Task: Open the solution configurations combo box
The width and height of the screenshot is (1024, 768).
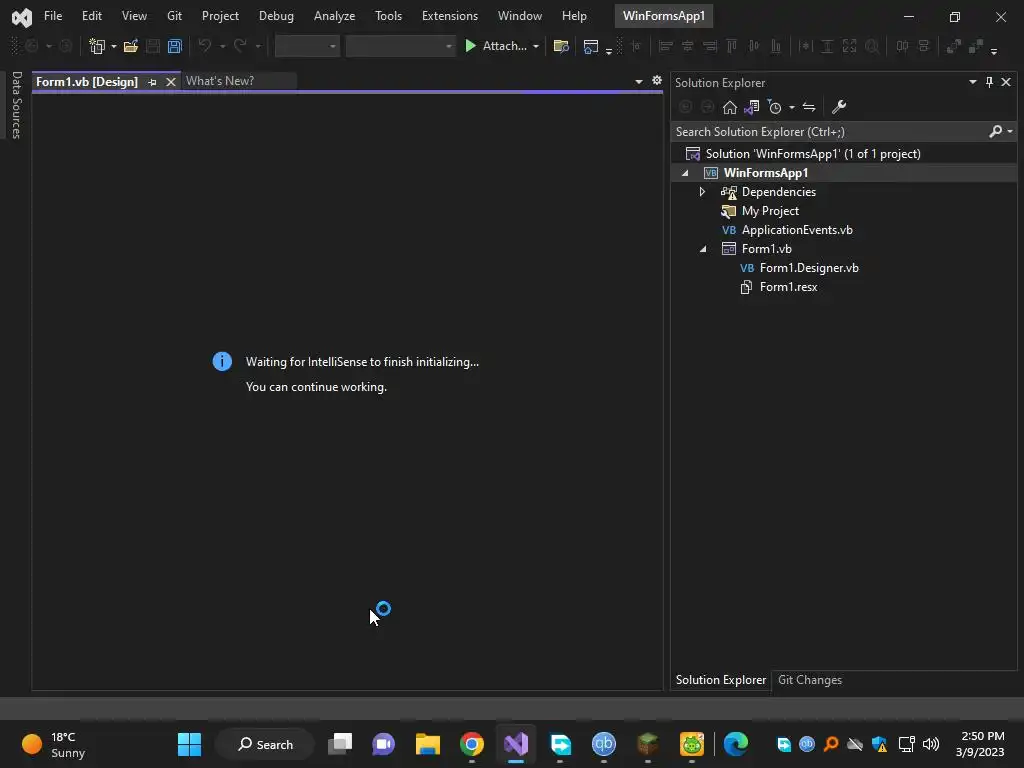Action: (307, 46)
